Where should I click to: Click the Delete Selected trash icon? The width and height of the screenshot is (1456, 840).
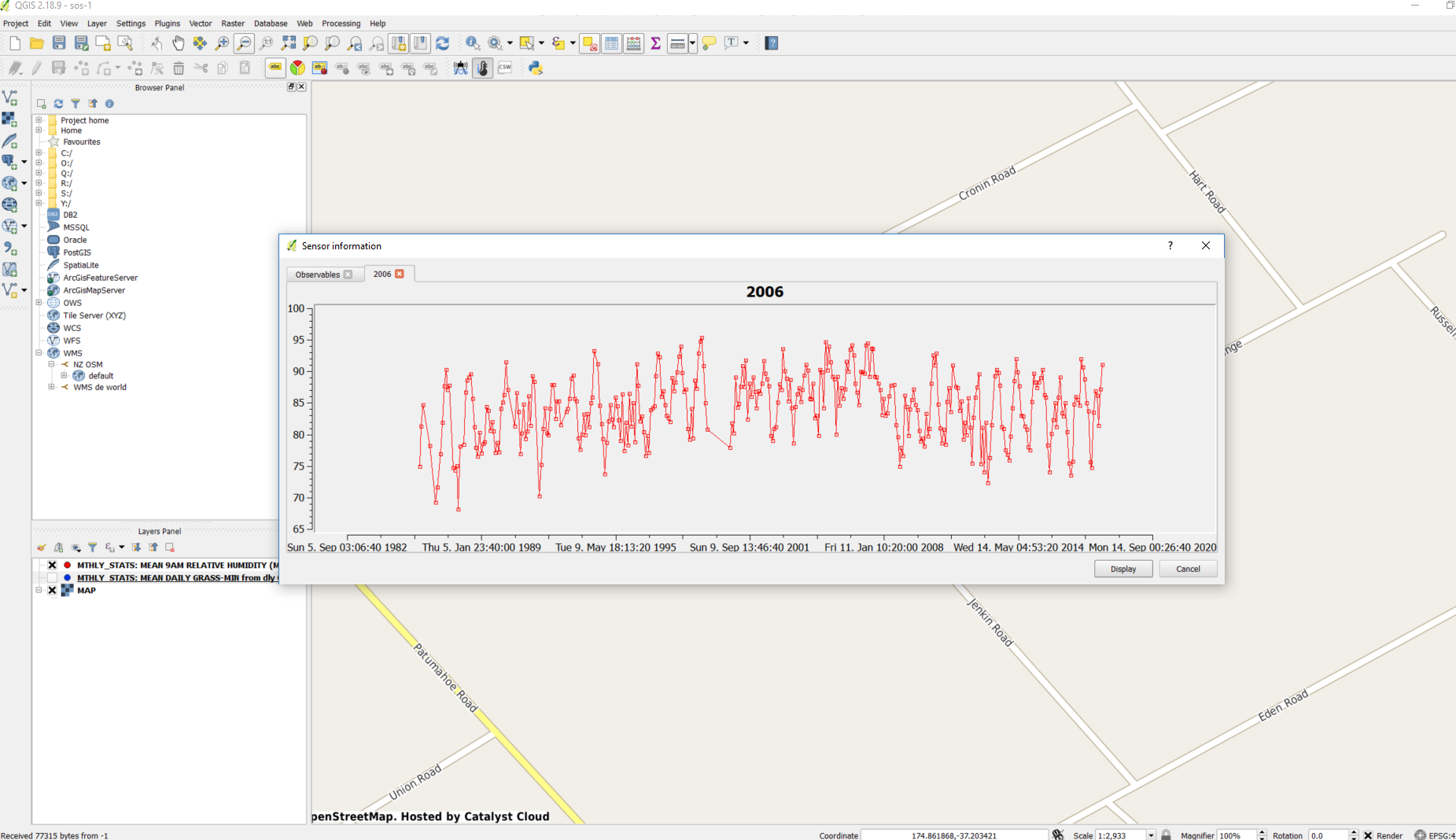pos(179,68)
